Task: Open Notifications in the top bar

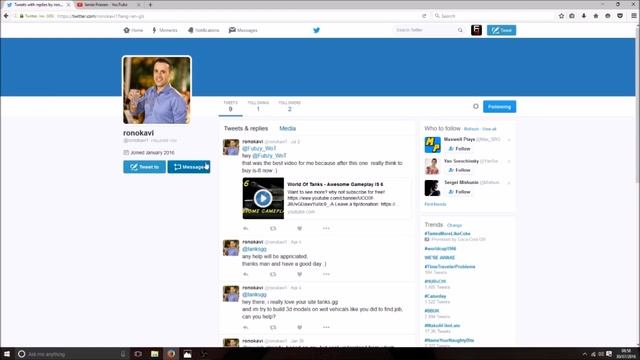Action: point(203,30)
